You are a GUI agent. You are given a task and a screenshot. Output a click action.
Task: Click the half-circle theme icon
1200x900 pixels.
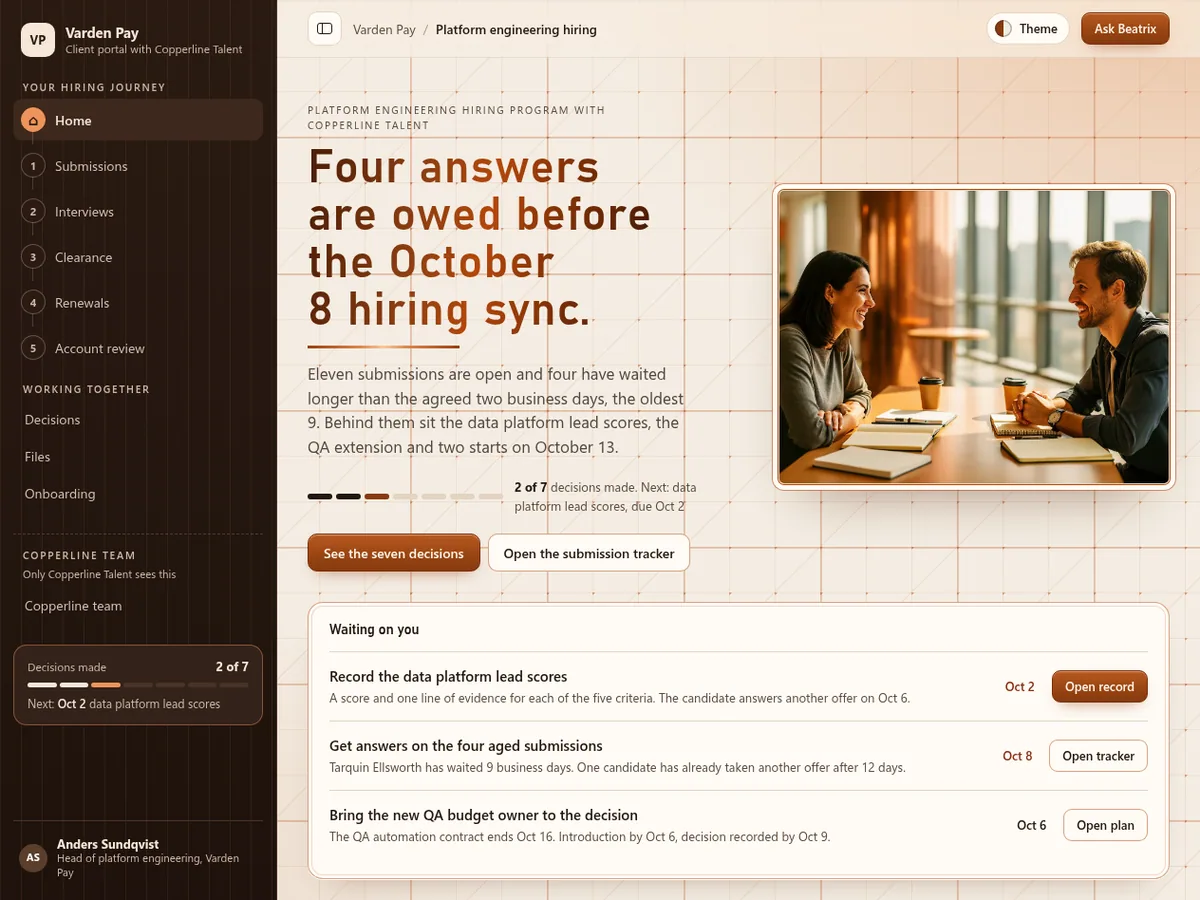pyautogui.click(x=1004, y=29)
